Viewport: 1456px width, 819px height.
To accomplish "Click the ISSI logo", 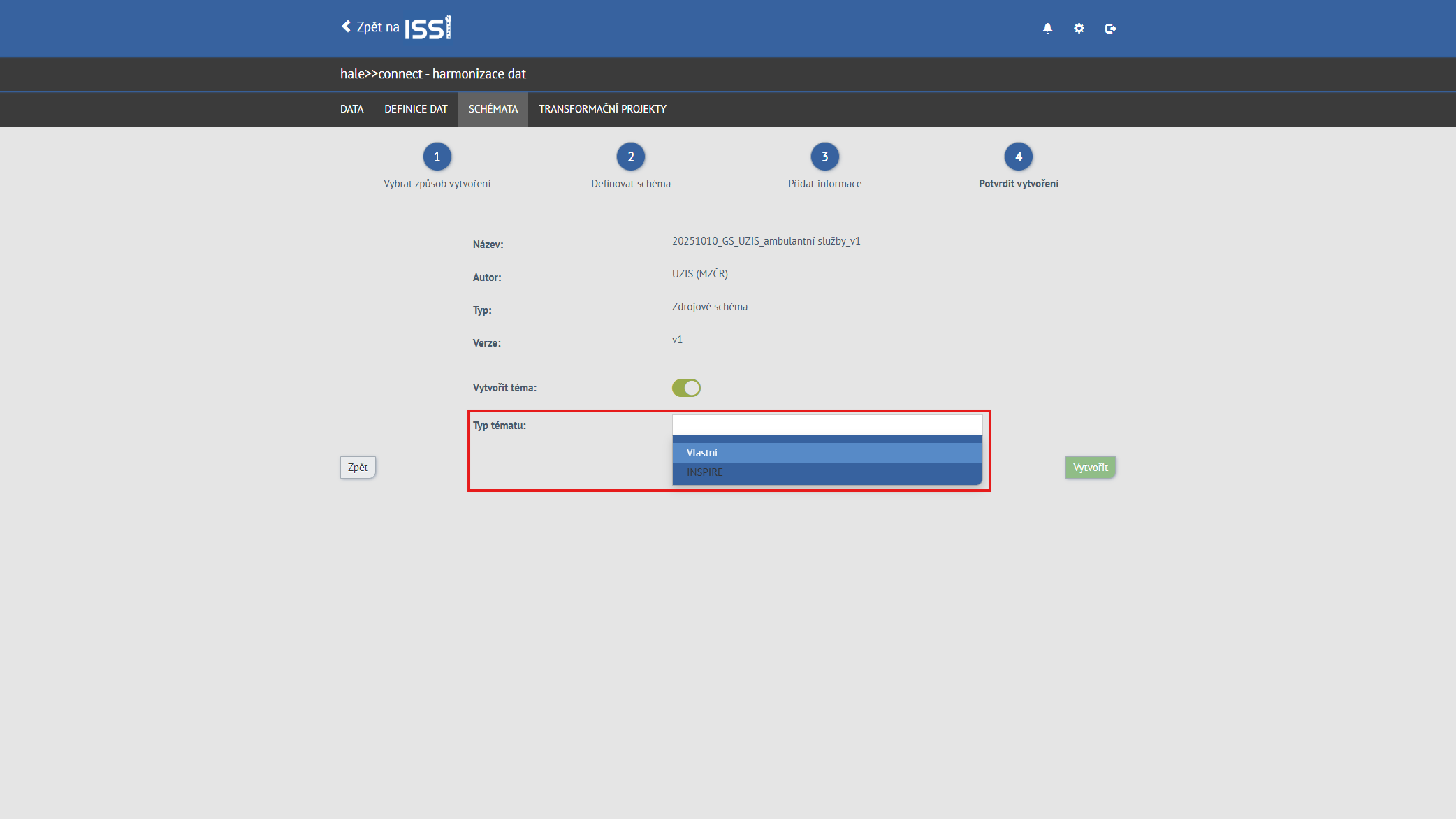I will point(428,28).
